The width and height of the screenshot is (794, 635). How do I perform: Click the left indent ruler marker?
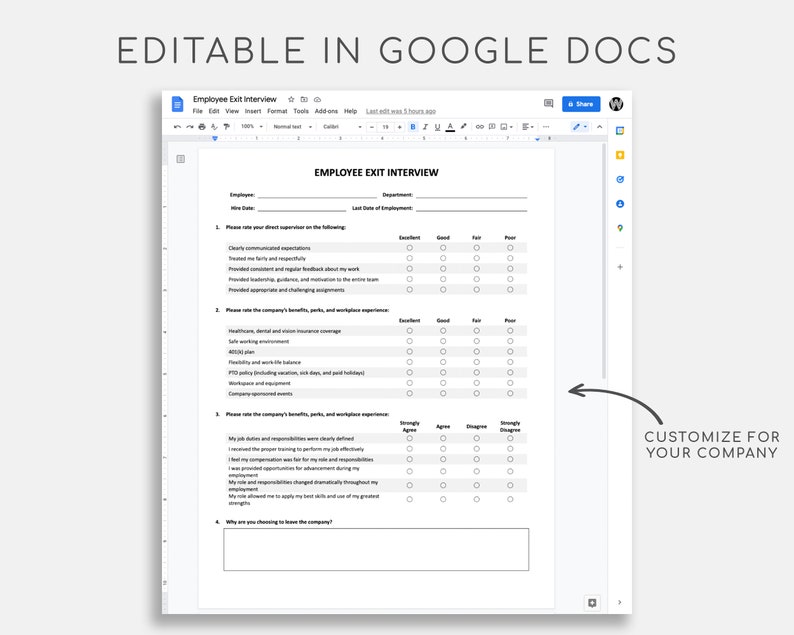point(215,138)
